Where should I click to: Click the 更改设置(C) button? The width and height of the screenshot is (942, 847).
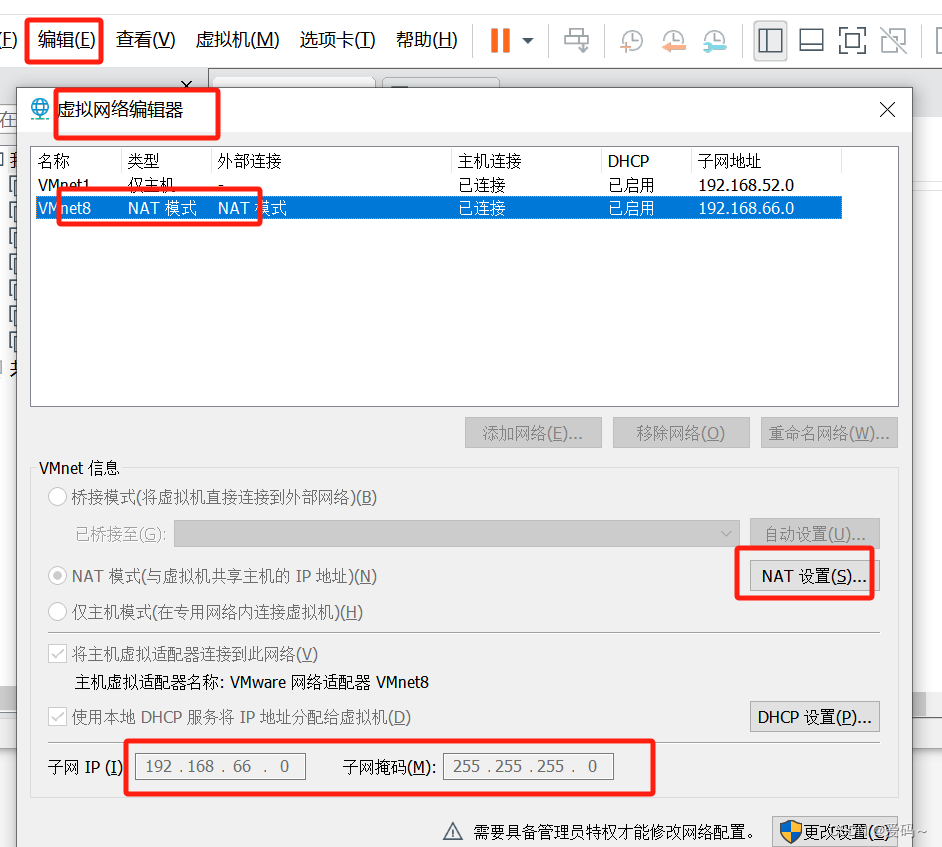pyautogui.click(x=835, y=832)
